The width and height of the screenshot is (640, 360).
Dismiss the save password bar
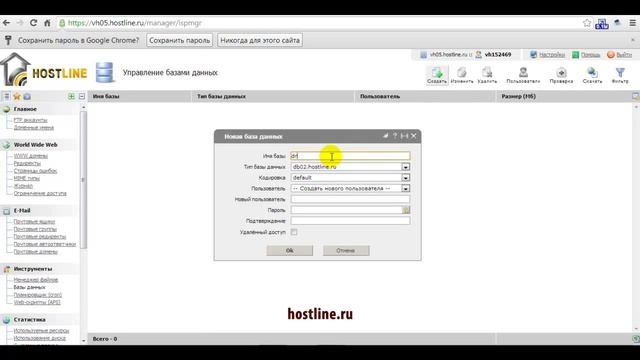[x=633, y=40]
